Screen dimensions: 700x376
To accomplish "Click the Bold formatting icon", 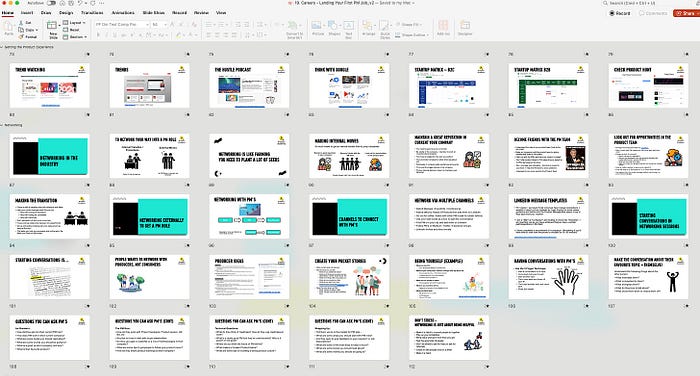I will pos(98,35).
